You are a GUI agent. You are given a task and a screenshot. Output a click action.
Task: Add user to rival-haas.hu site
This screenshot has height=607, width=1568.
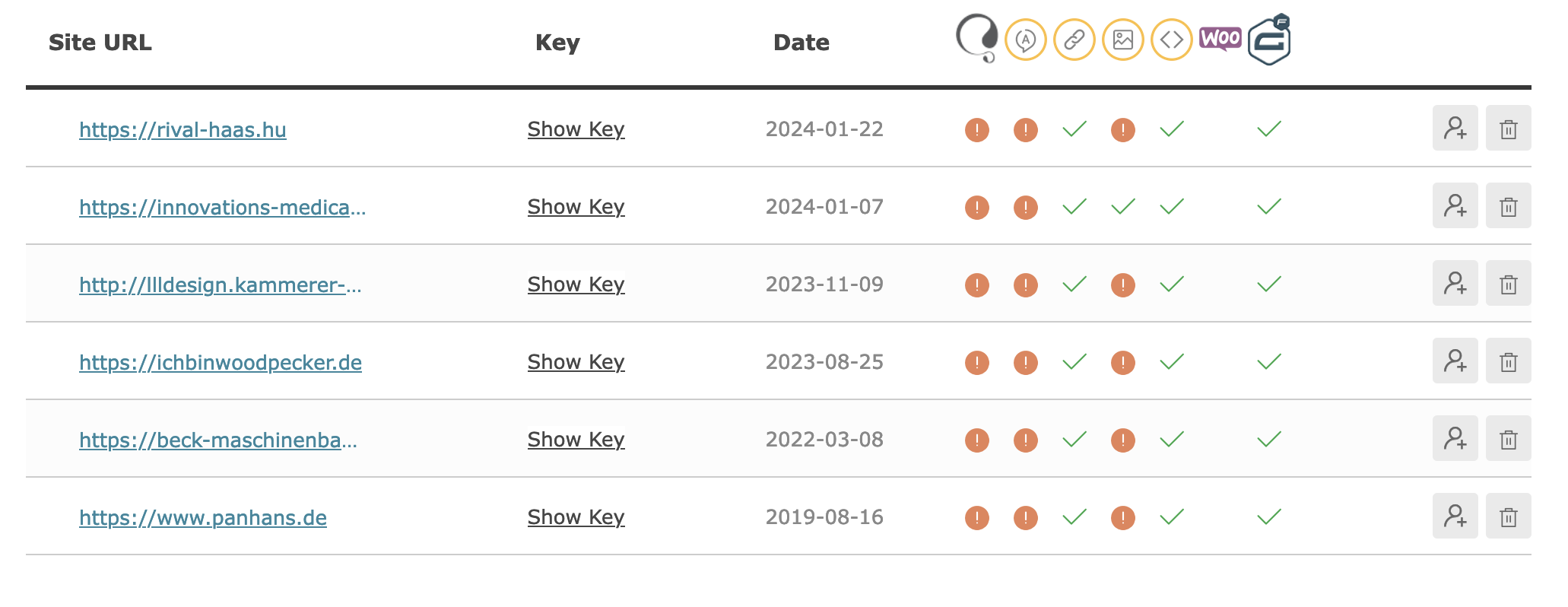[x=1455, y=128]
